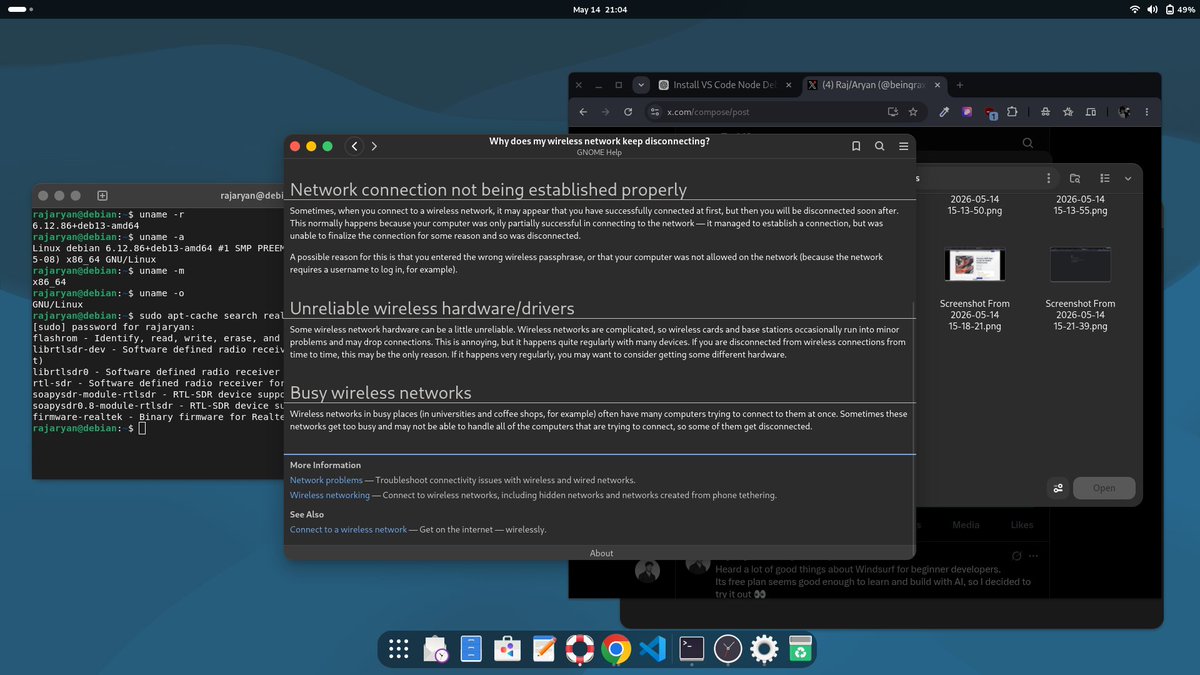Open a new Chrome tab

(x=960, y=85)
